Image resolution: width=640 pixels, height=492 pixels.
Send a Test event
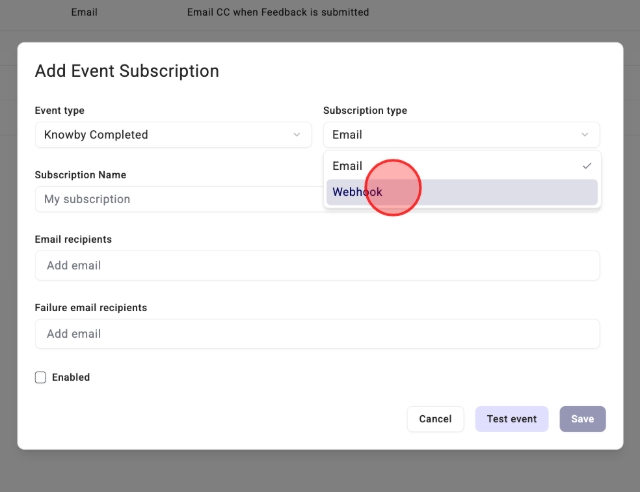pos(511,419)
